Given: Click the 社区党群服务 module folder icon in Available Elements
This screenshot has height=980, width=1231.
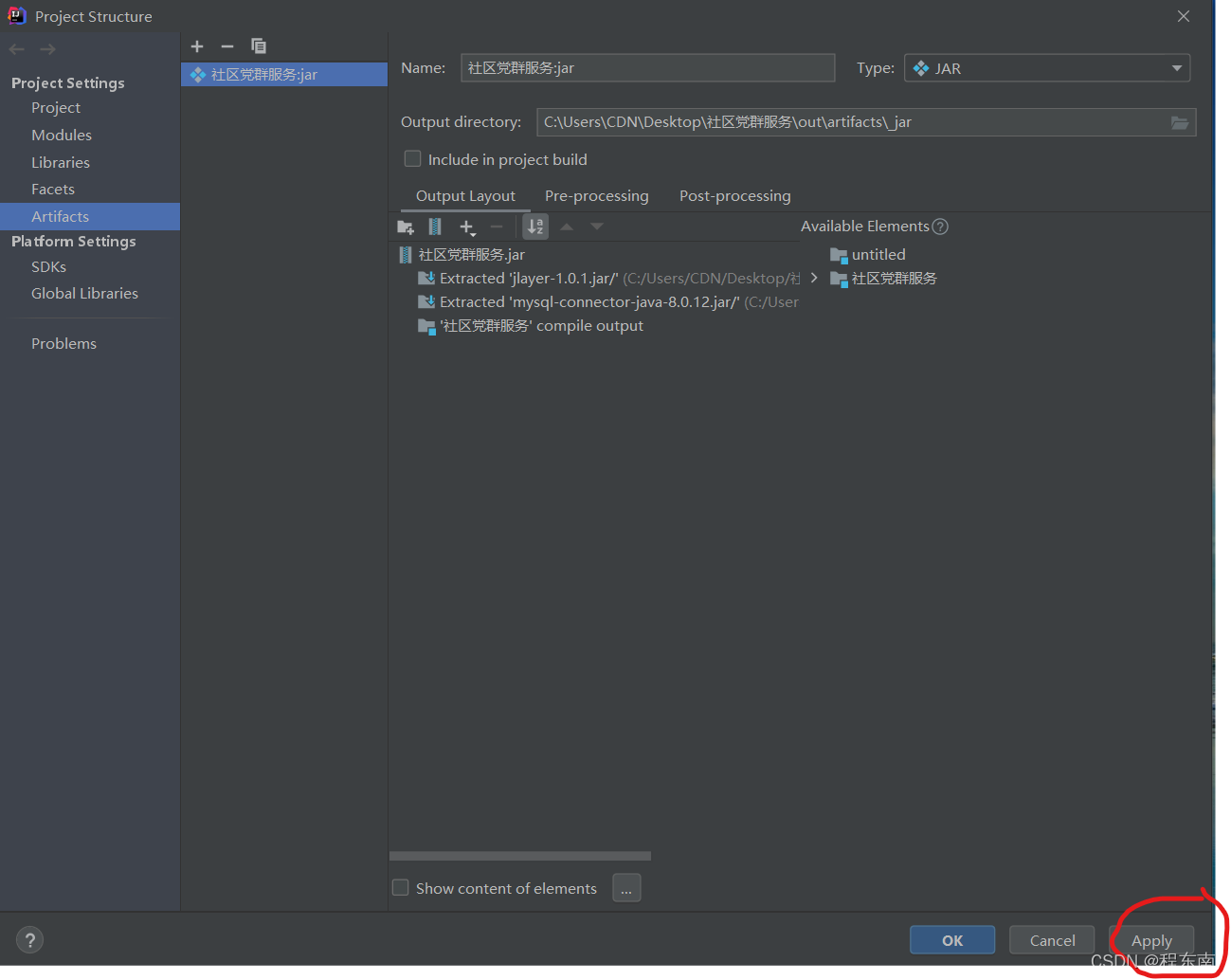Looking at the screenshot, I should coord(839,279).
